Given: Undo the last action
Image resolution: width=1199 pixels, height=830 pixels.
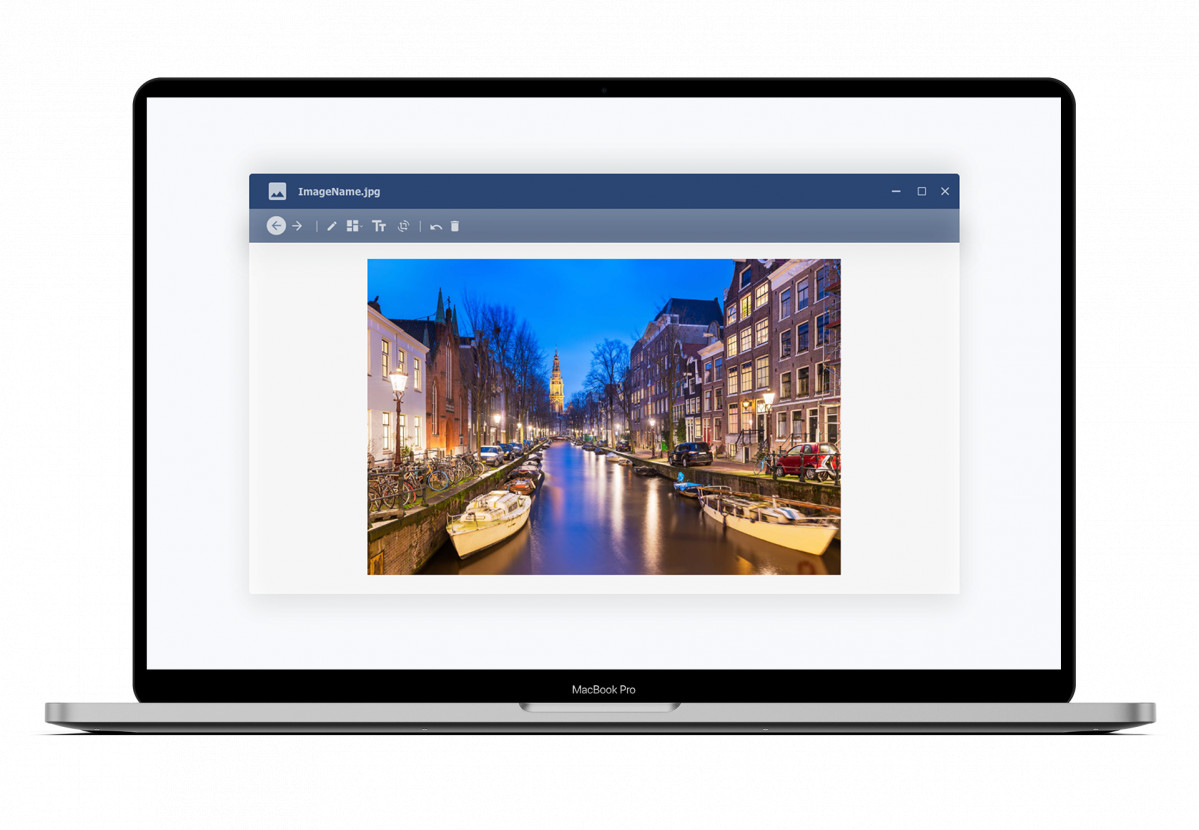Looking at the screenshot, I should click(436, 227).
